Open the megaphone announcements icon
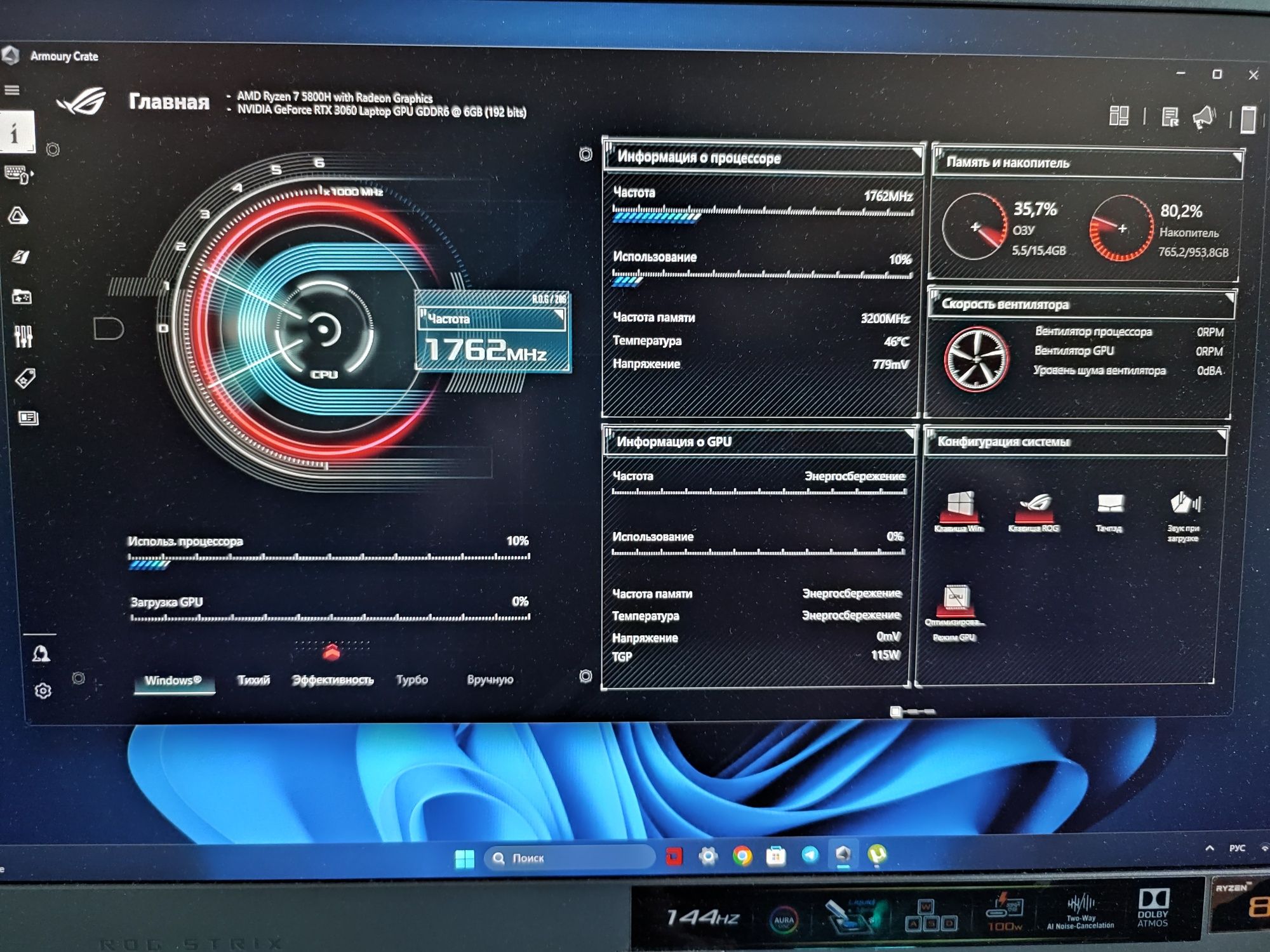Image resolution: width=1270 pixels, height=952 pixels. pyautogui.click(x=1203, y=118)
